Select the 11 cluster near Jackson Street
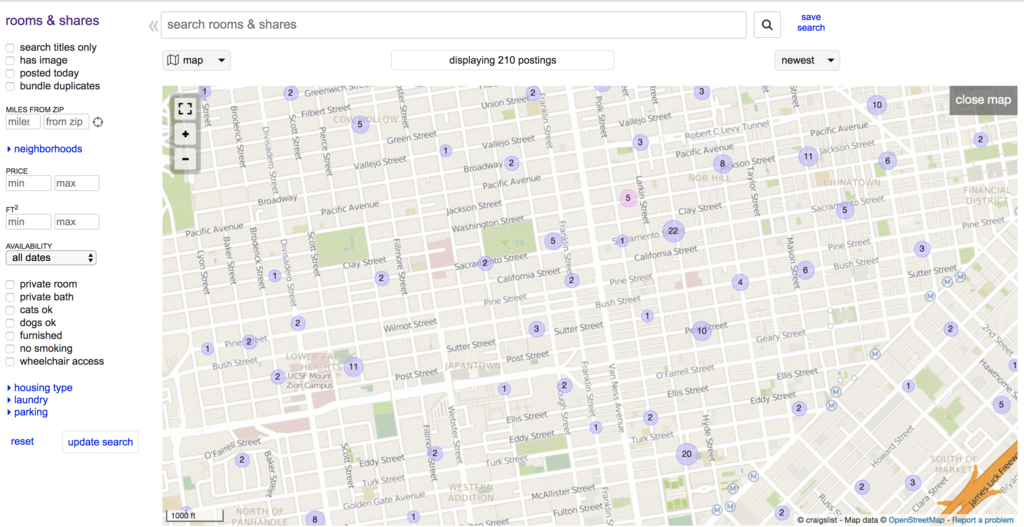The image size is (1024, 527). (808, 156)
